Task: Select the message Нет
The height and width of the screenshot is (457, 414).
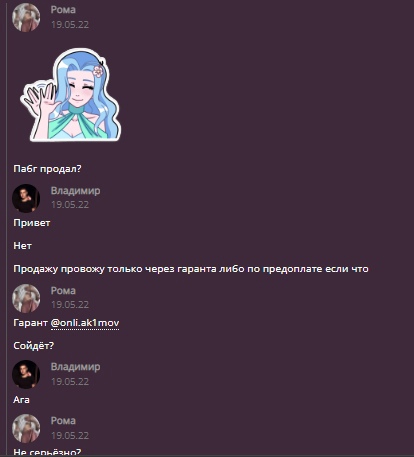Action: tap(22, 246)
